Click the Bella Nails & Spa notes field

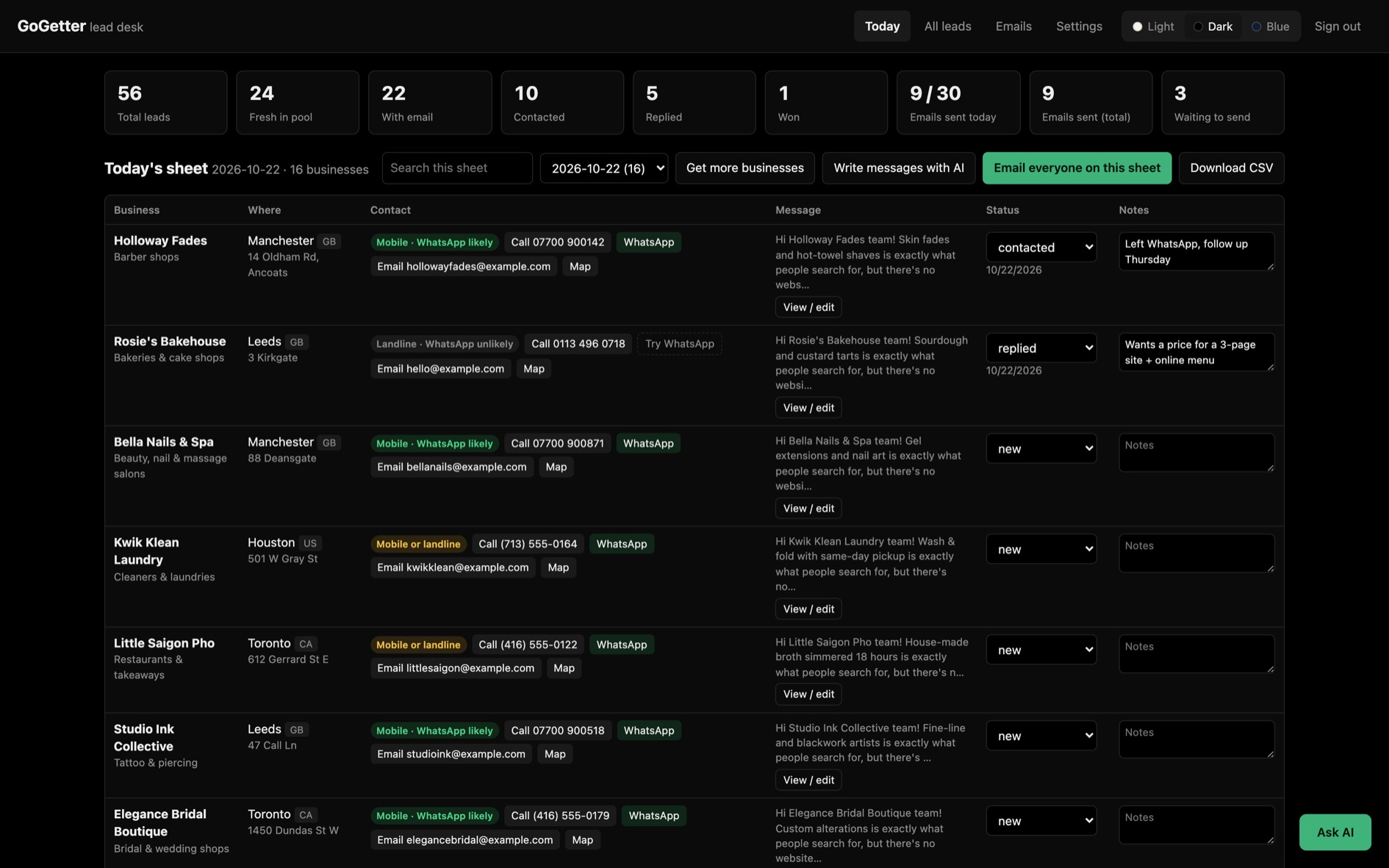(1196, 453)
